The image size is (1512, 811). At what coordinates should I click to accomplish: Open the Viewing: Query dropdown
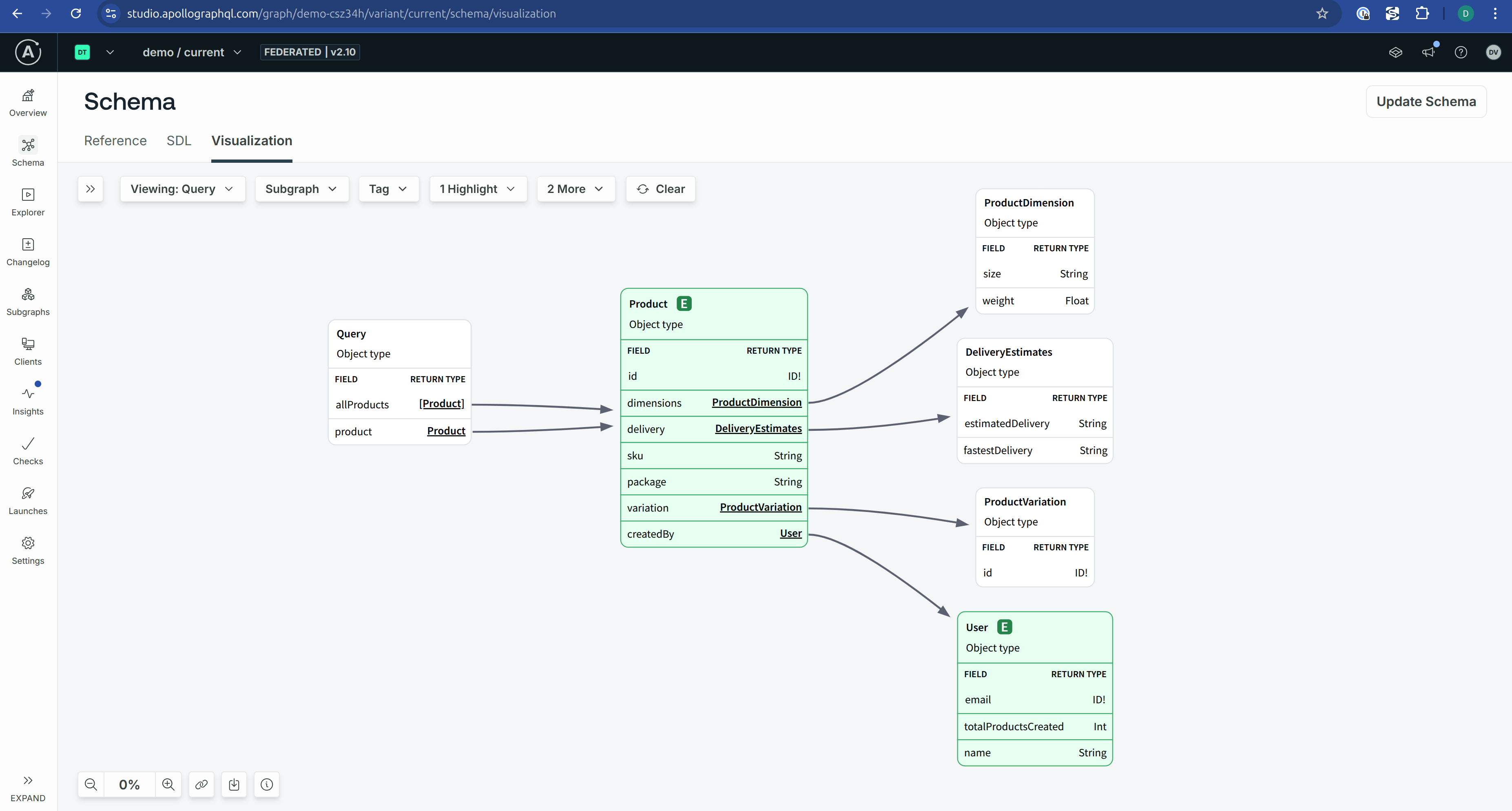click(x=182, y=189)
